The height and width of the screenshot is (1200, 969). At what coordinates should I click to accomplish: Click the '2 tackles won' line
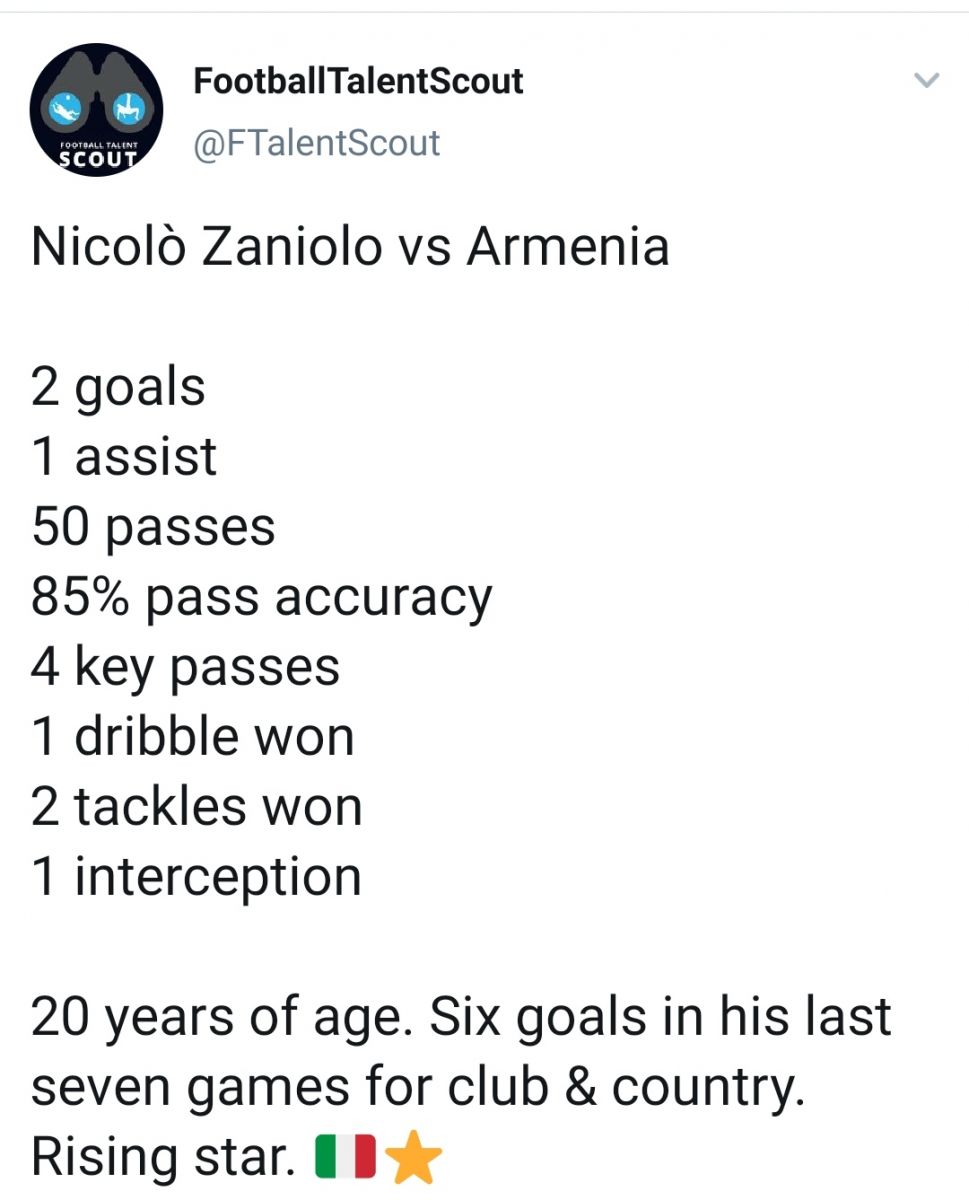[x=197, y=806]
